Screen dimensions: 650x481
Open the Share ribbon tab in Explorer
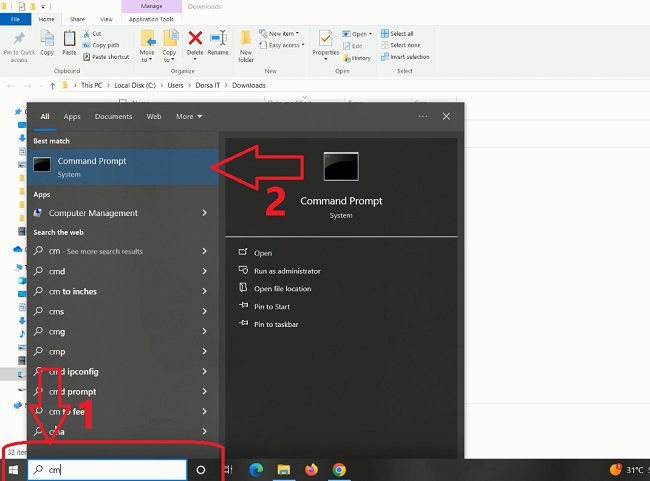[77, 19]
